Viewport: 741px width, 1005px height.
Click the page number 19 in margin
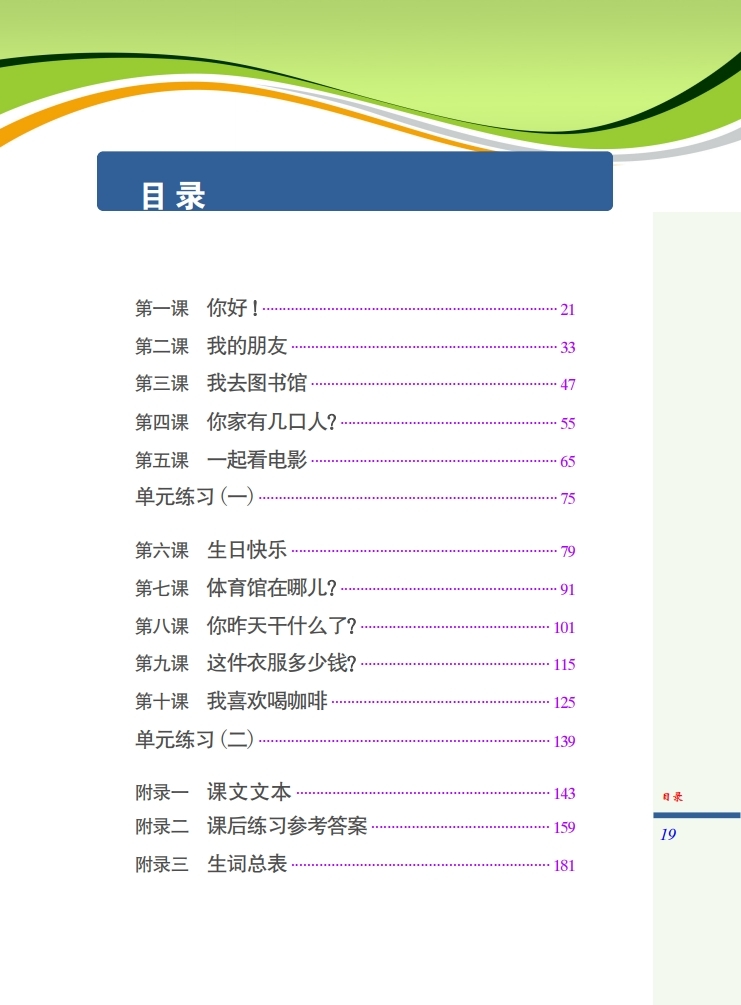(668, 835)
